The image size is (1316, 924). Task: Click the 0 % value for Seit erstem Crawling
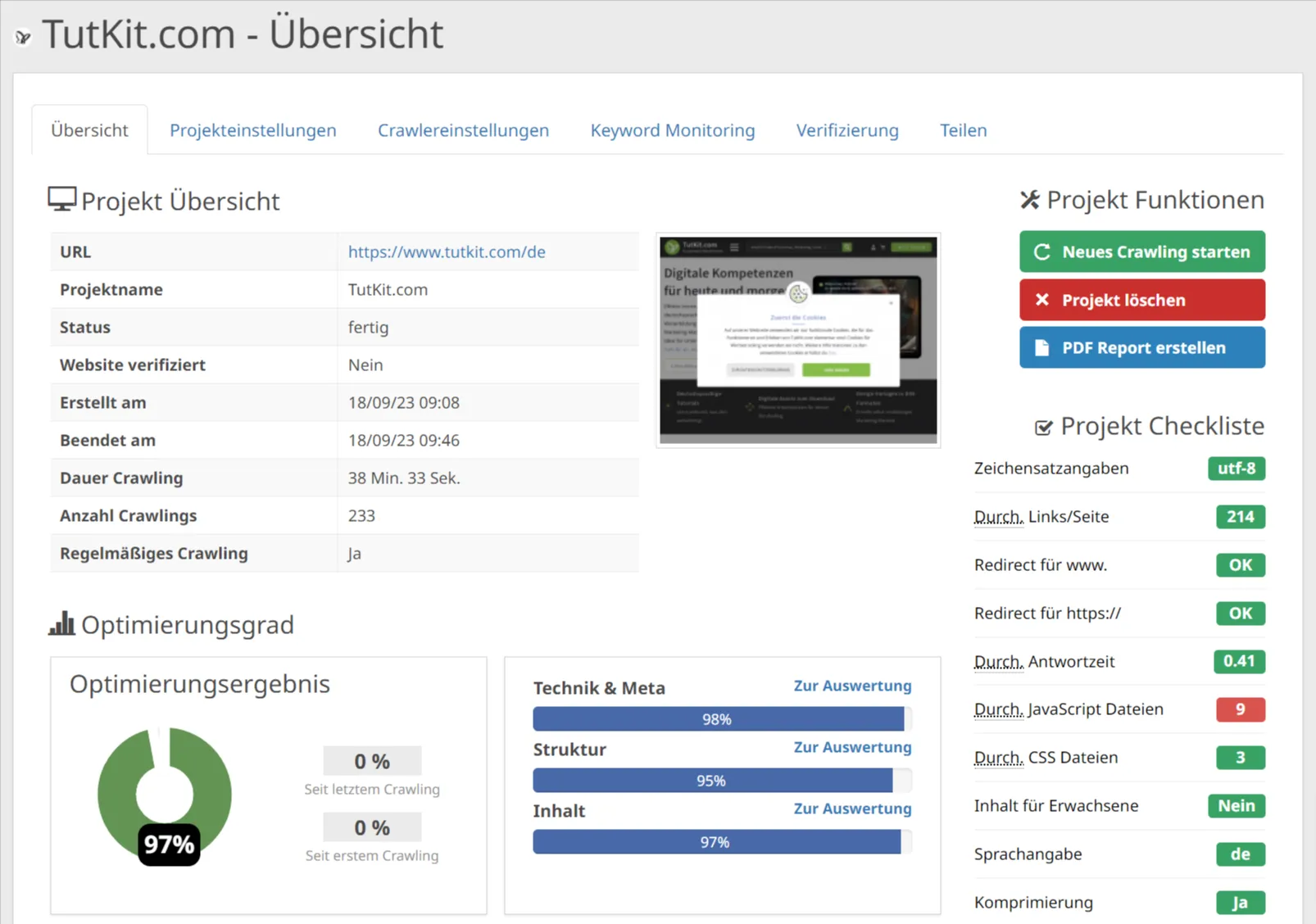click(372, 827)
